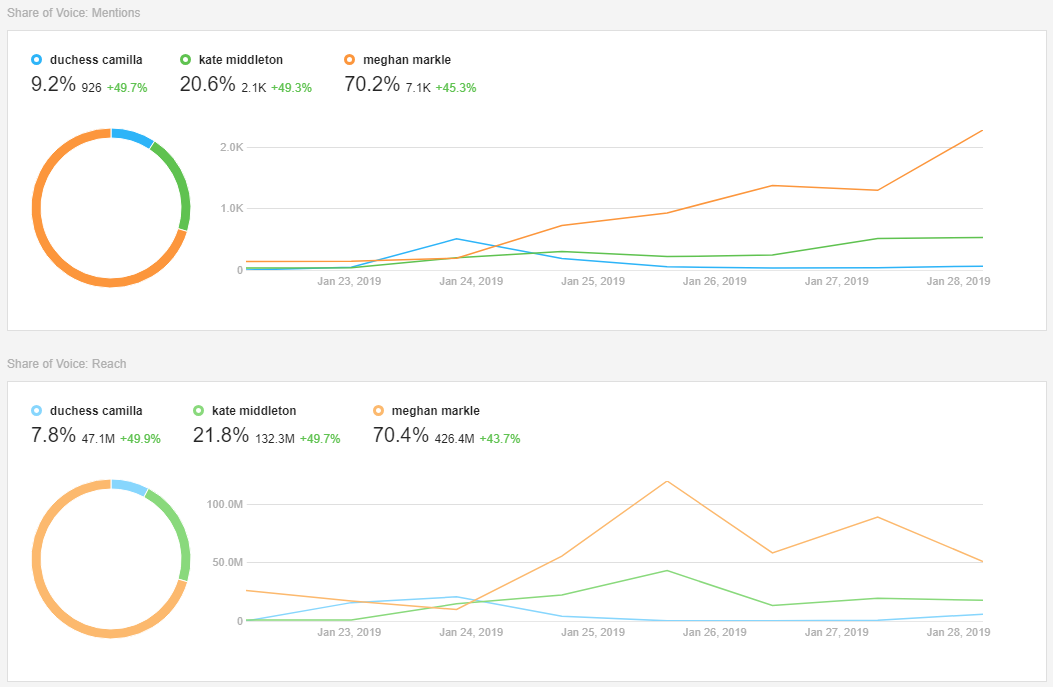Viewport: 1053px width, 687px height.
Task: Click the blue duchess camilla legend dot in Mentions
Action: pyautogui.click(x=36, y=59)
